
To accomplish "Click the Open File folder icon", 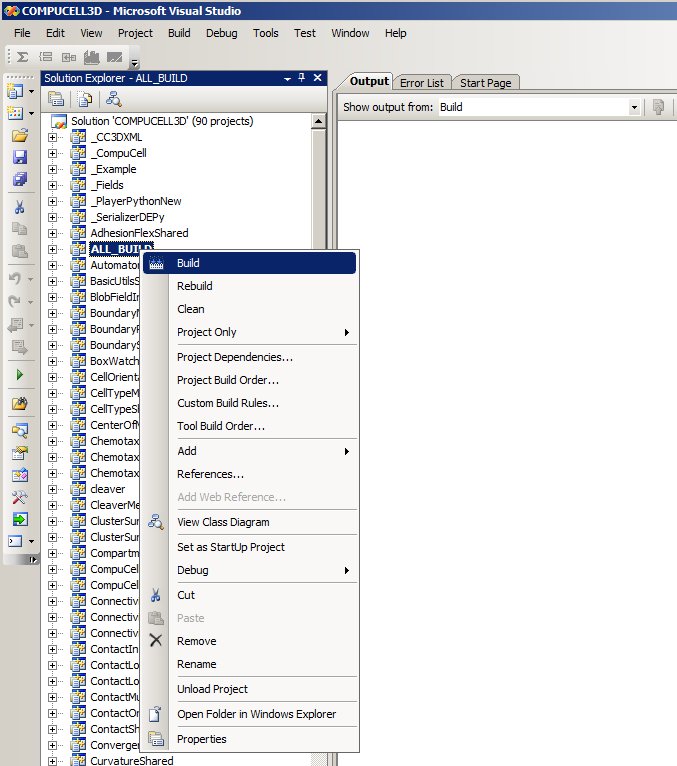I will click(x=19, y=135).
